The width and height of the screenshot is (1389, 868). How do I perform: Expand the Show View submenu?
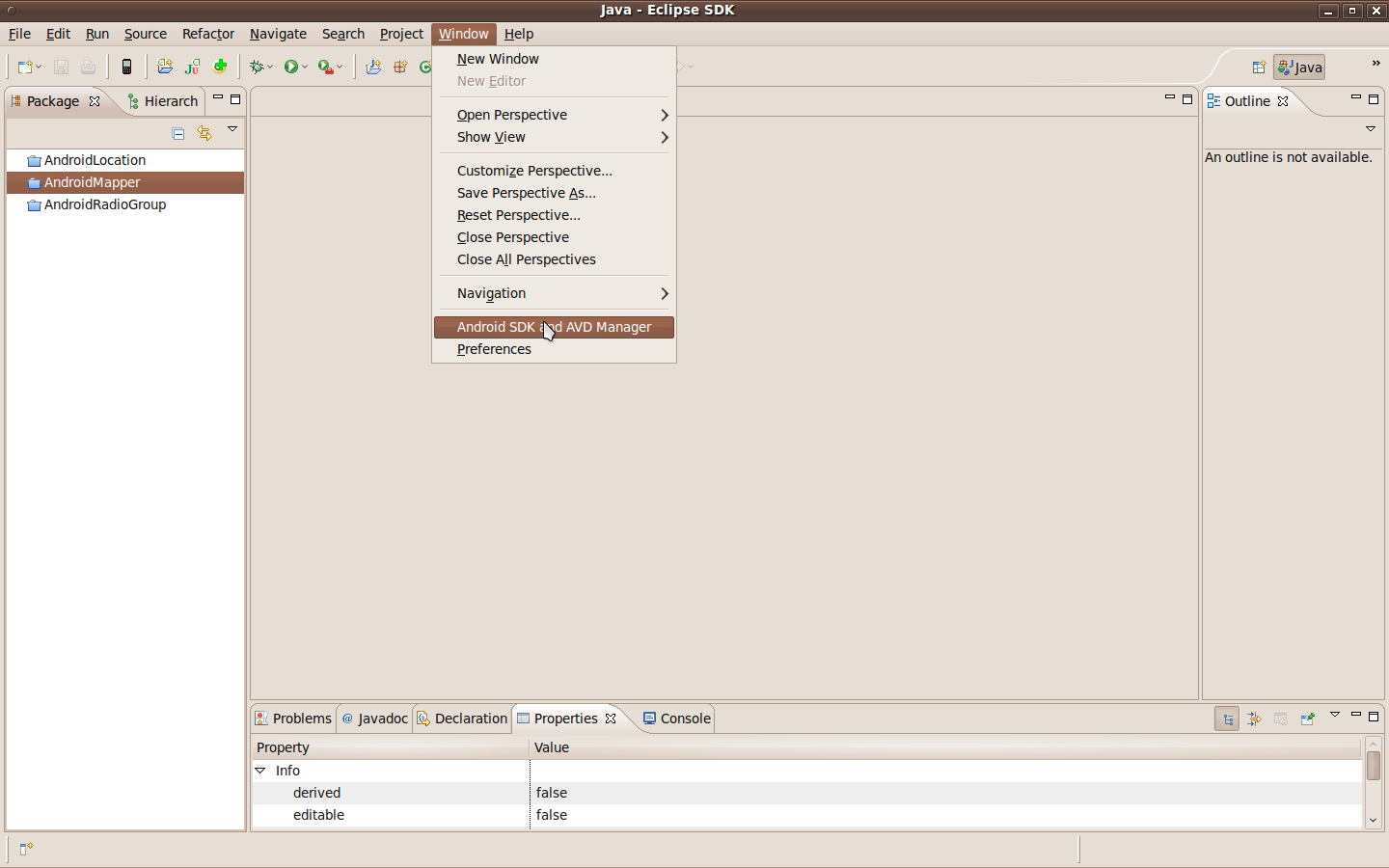tap(554, 137)
